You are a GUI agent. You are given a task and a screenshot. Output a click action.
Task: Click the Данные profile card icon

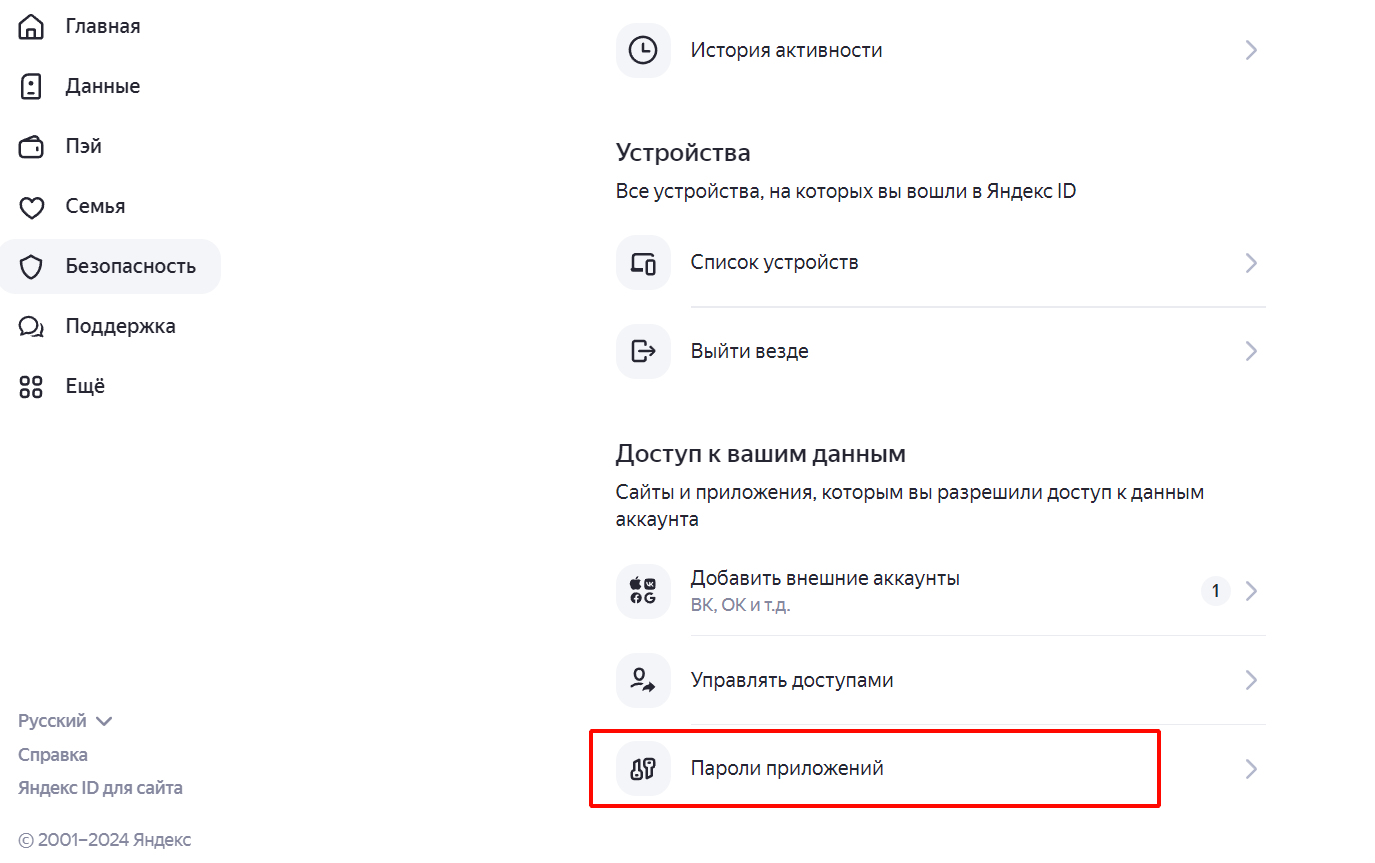tap(32, 86)
